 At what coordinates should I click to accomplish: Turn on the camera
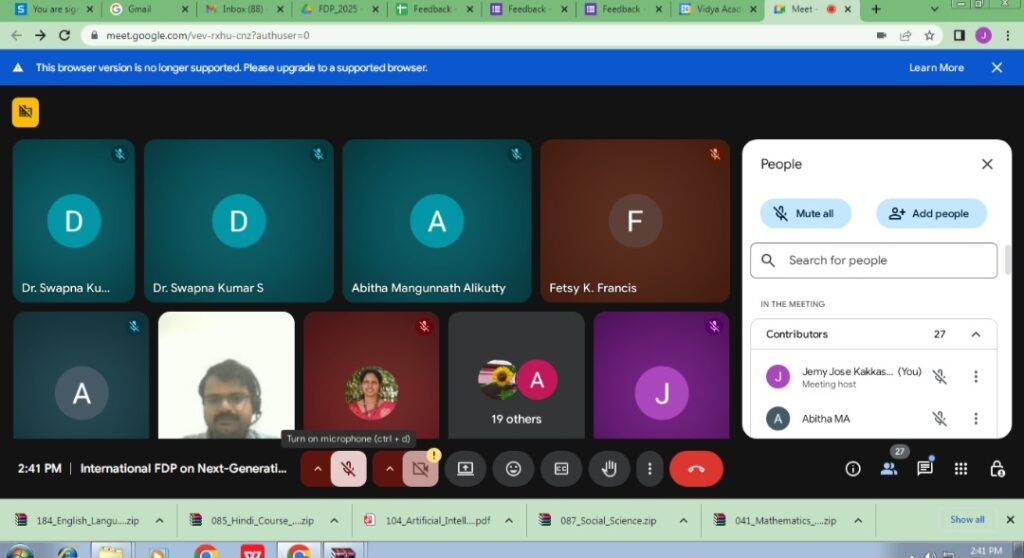pos(420,468)
